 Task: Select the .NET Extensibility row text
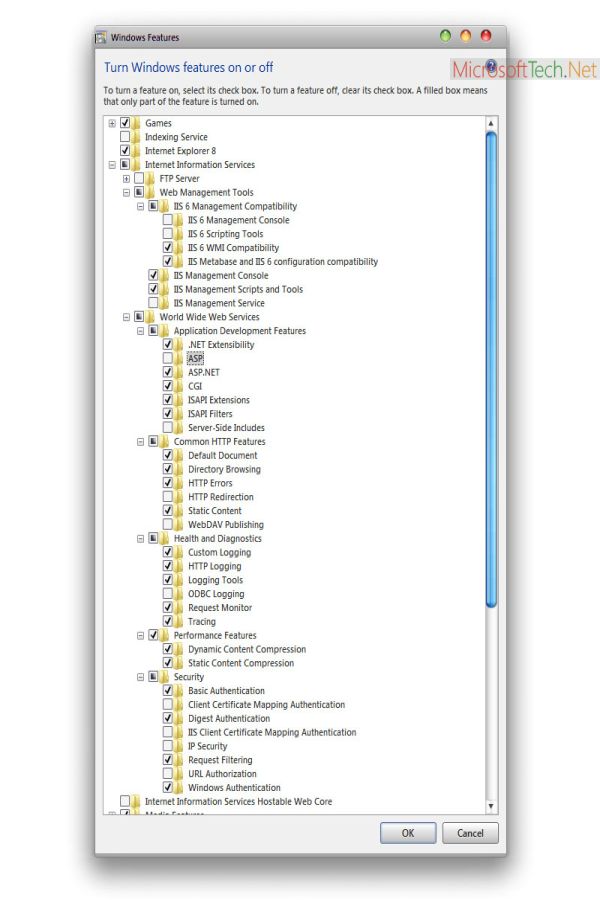tap(221, 344)
